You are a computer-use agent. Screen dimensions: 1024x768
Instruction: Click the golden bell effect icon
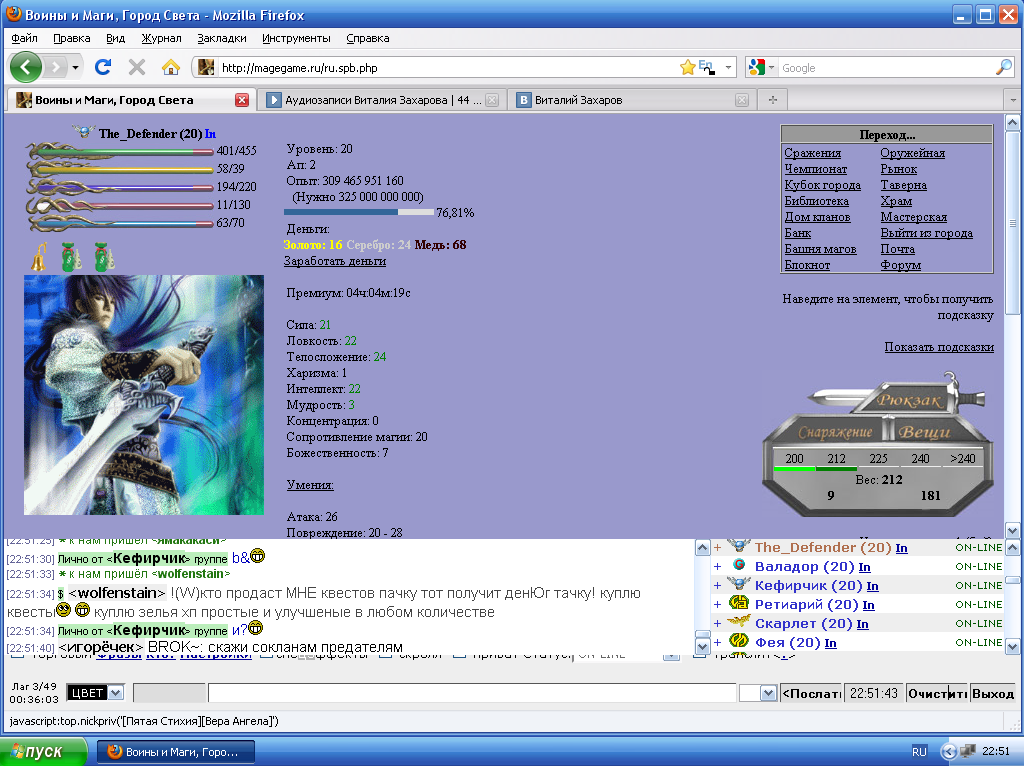[x=39, y=257]
